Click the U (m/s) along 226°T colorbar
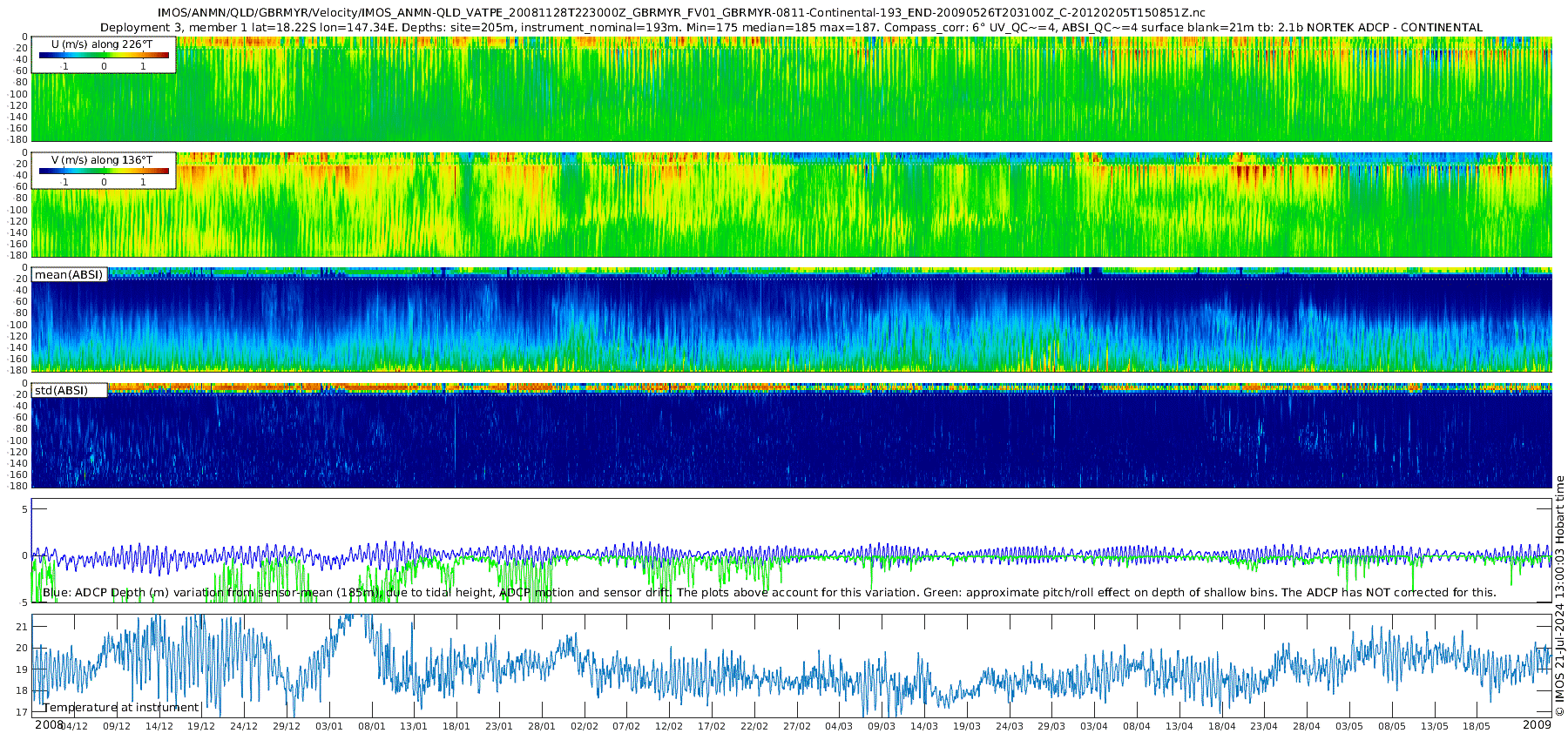The height and width of the screenshot is (740, 1568). tap(104, 55)
